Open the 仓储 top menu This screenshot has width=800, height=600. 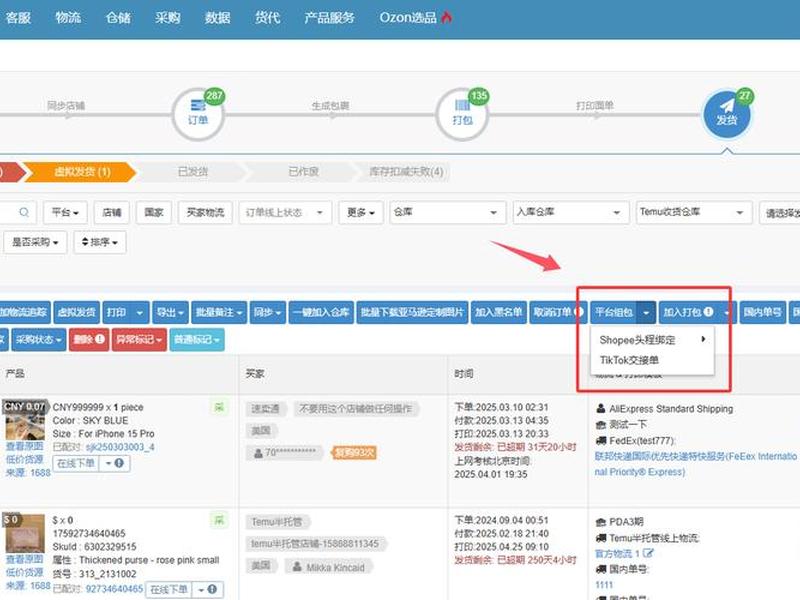pyautogui.click(x=118, y=18)
